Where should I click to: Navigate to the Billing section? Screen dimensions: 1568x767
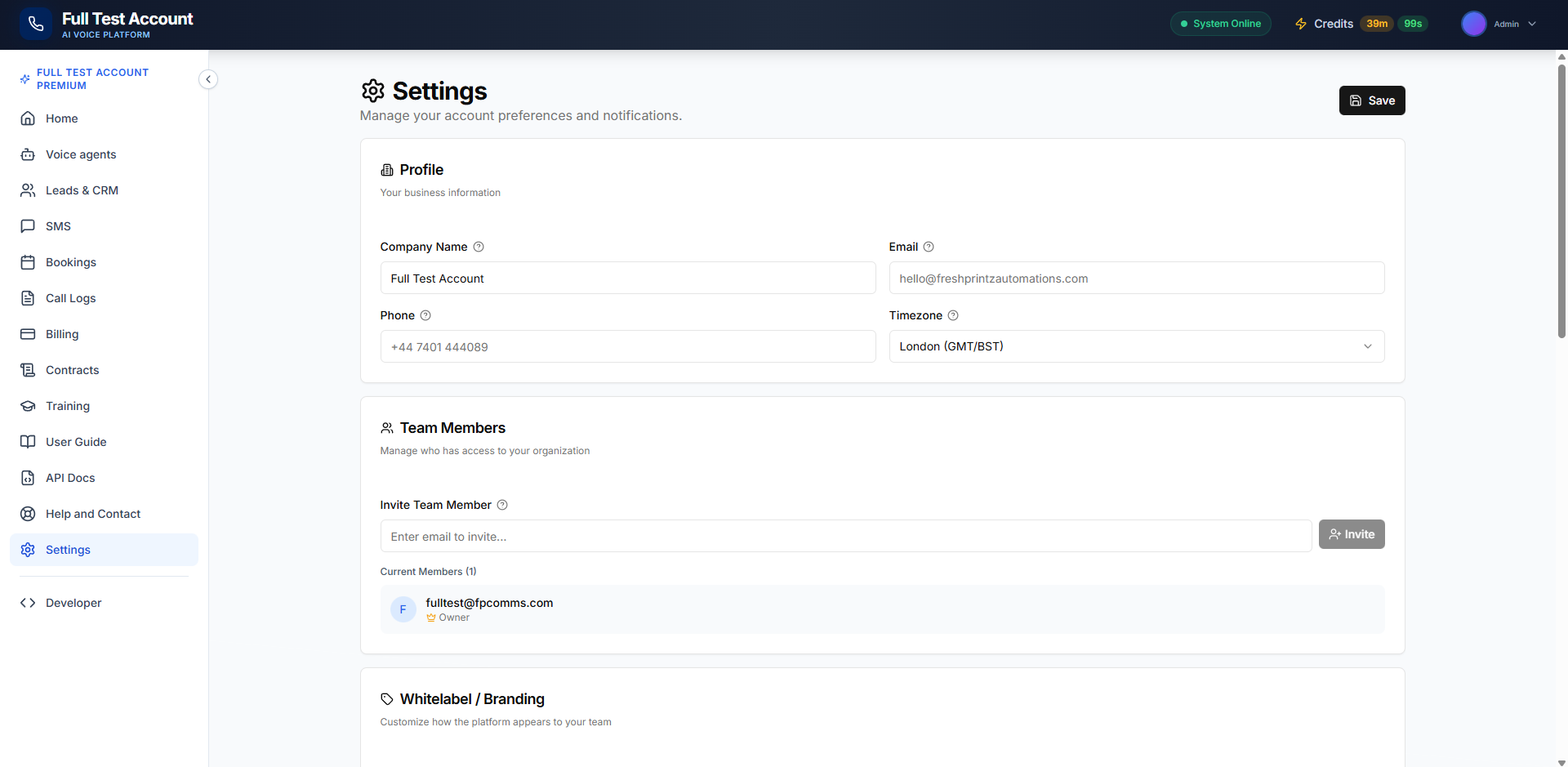62,334
